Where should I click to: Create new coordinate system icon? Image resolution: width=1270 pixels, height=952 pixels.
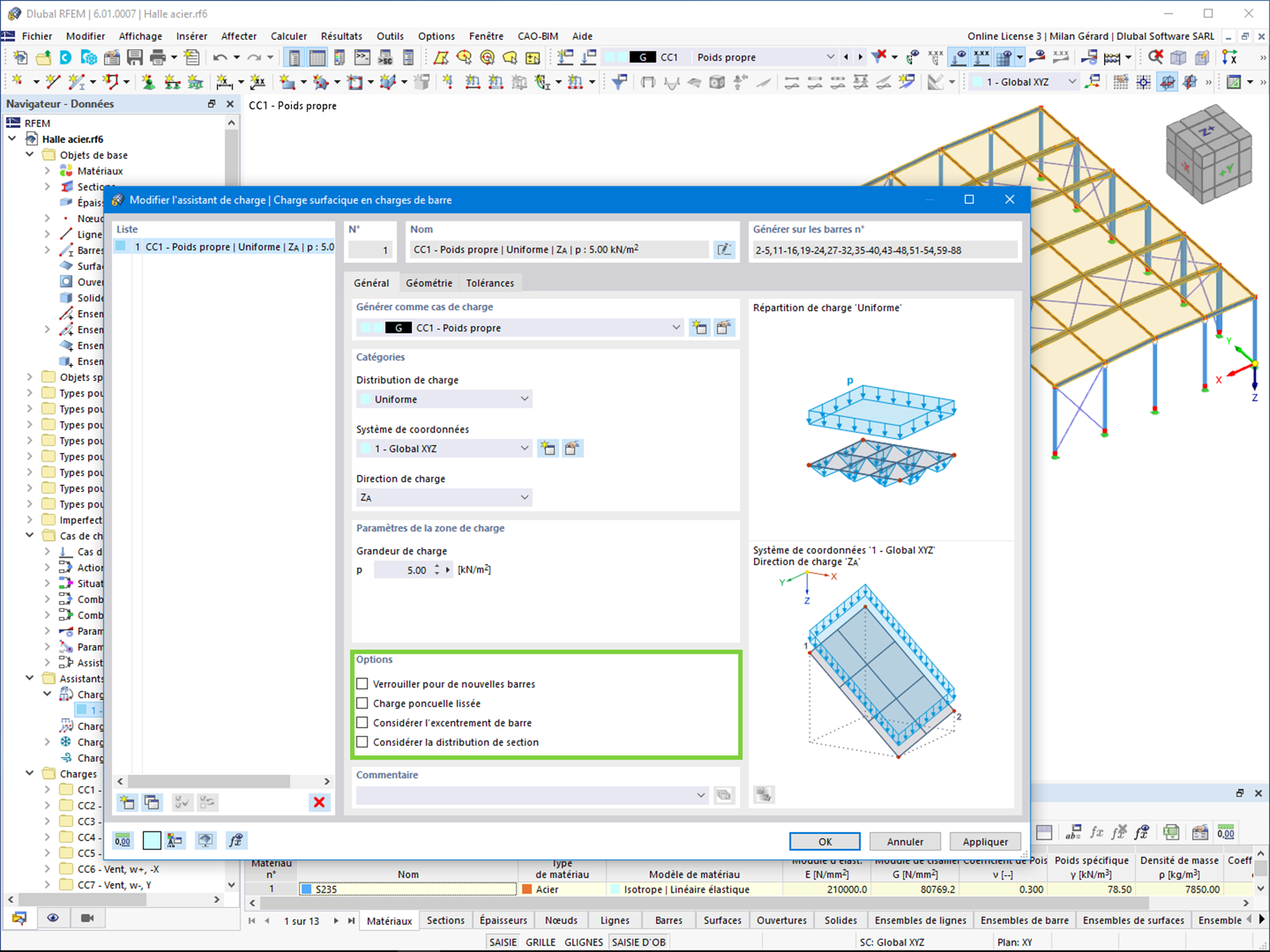tap(548, 448)
